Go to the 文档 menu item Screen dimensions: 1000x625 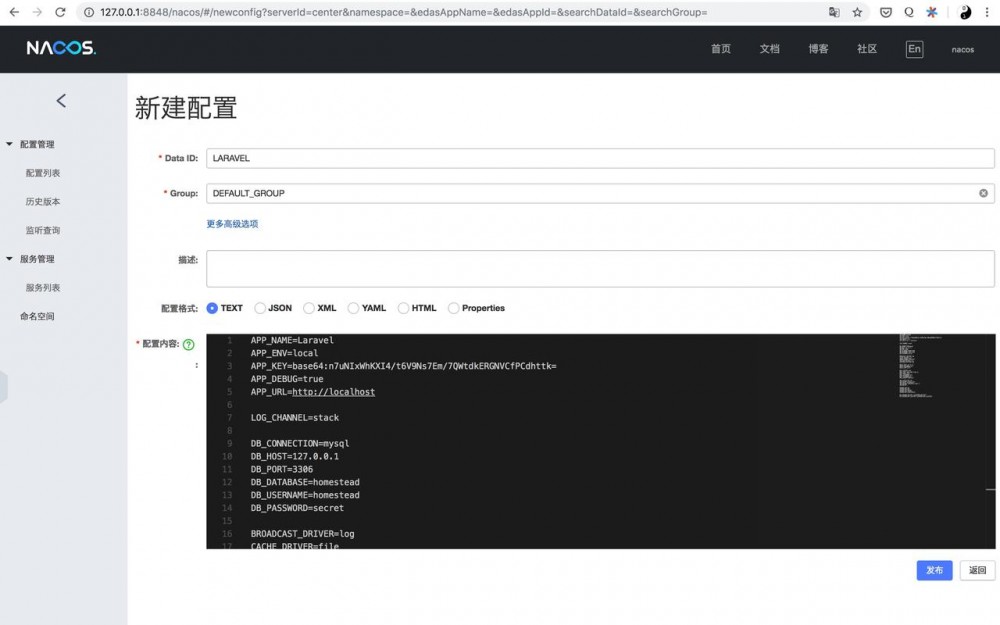click(x=768, y=48)
